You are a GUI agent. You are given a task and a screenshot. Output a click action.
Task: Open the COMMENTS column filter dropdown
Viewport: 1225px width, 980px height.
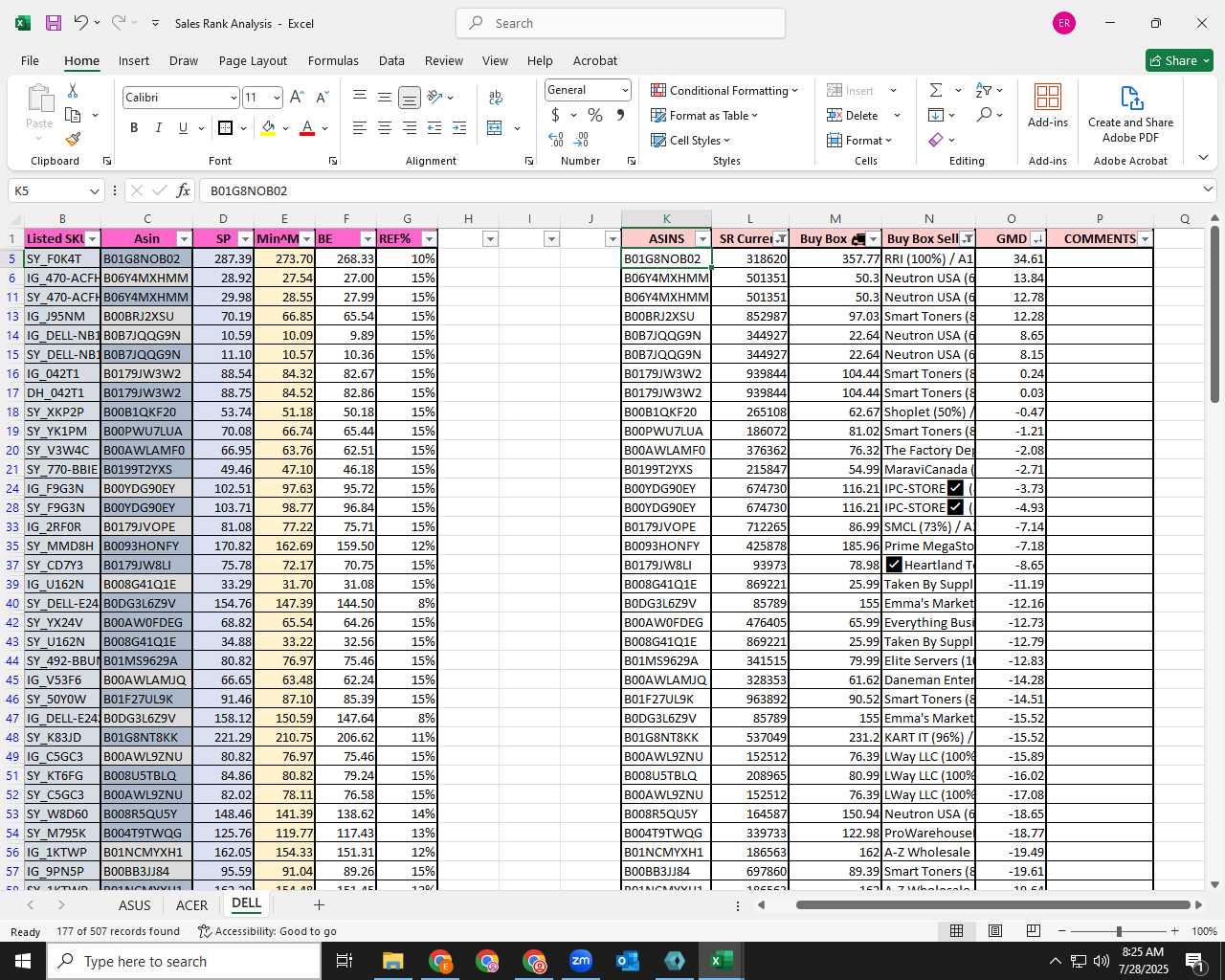(1145, 239)
